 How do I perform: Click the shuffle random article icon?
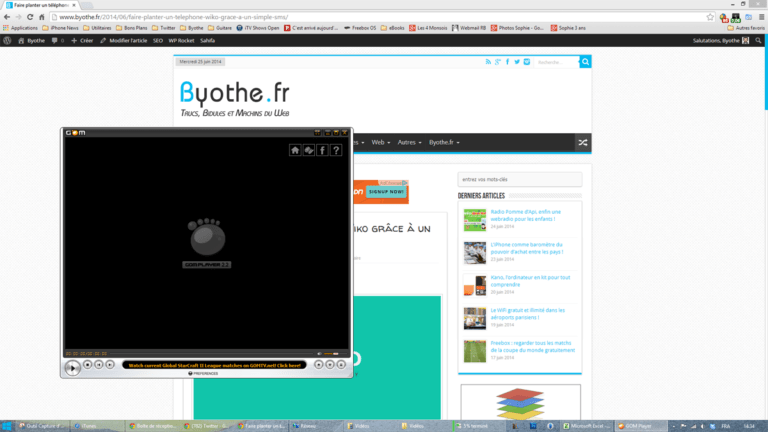tap(583, 143)
